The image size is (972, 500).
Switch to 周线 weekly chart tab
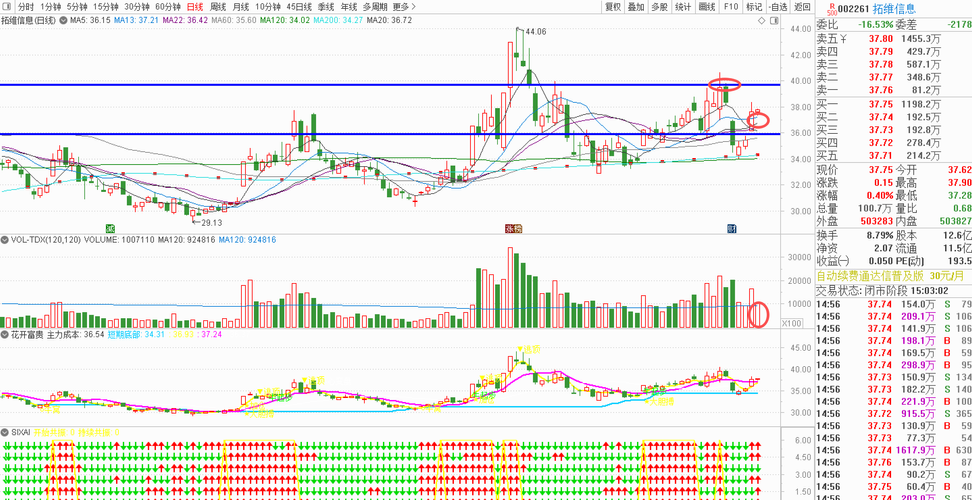pos(218,7)
